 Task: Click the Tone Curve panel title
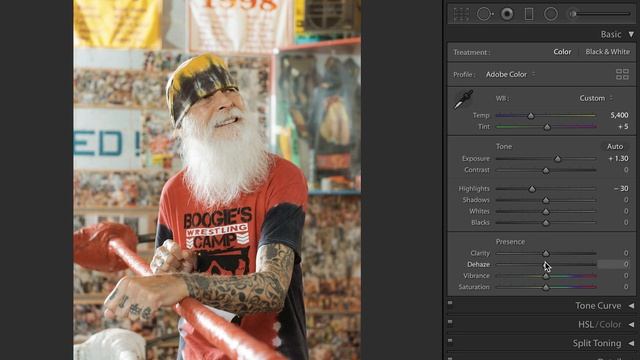coord(598,306)
